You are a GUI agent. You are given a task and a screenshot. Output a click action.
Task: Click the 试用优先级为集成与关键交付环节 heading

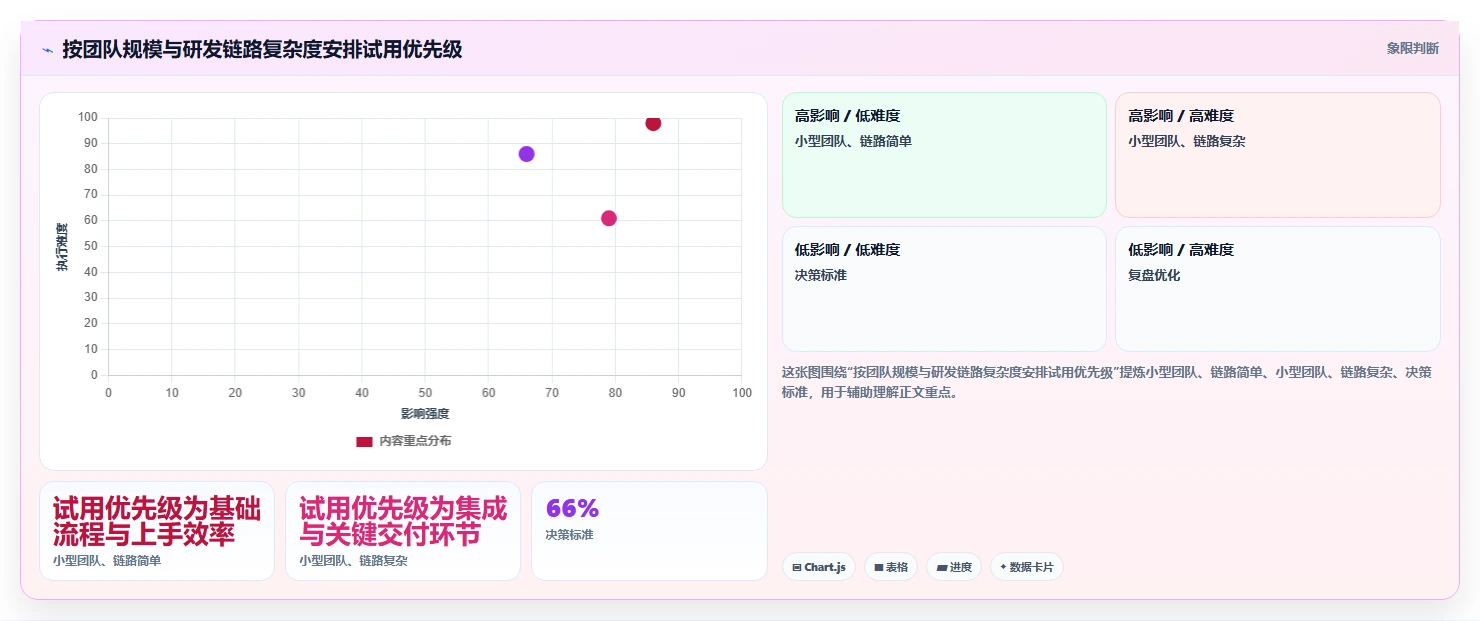click(x=403, y=521)
